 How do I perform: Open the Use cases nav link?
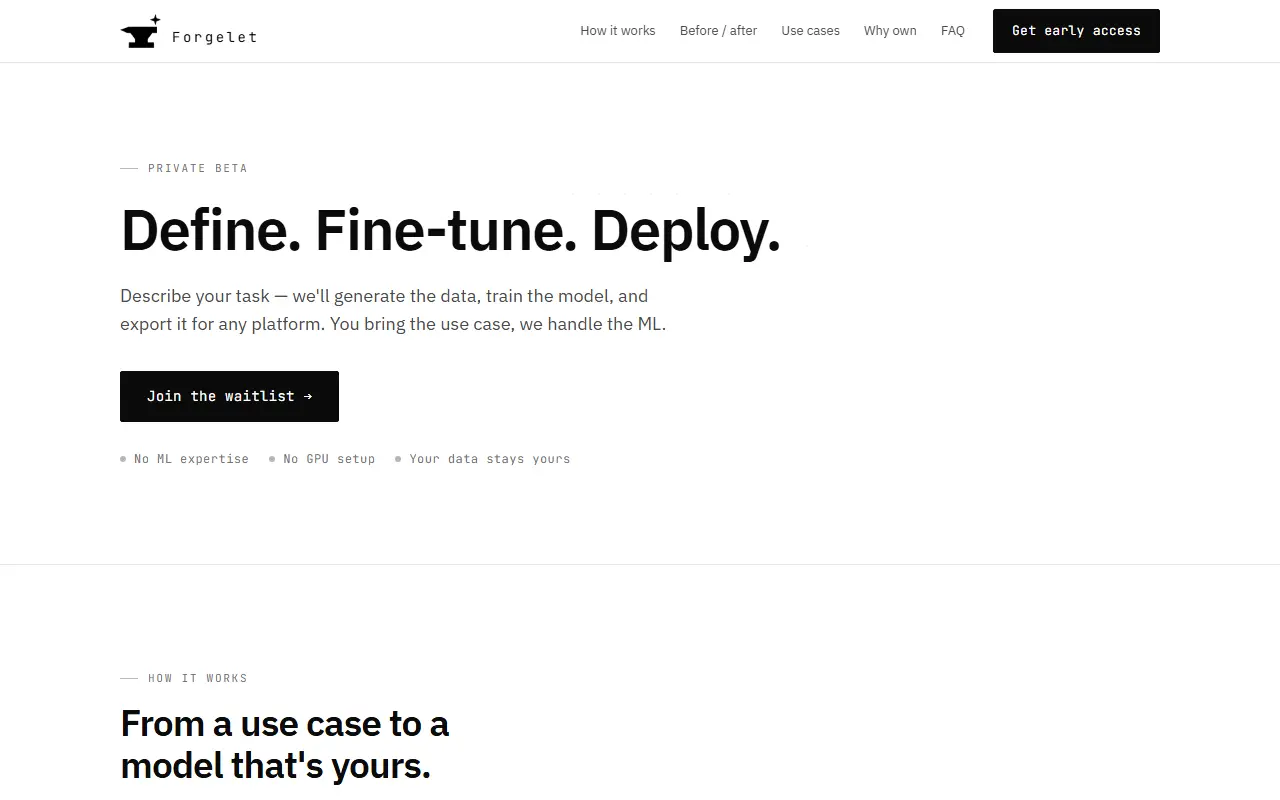click(x=810, y=31)
